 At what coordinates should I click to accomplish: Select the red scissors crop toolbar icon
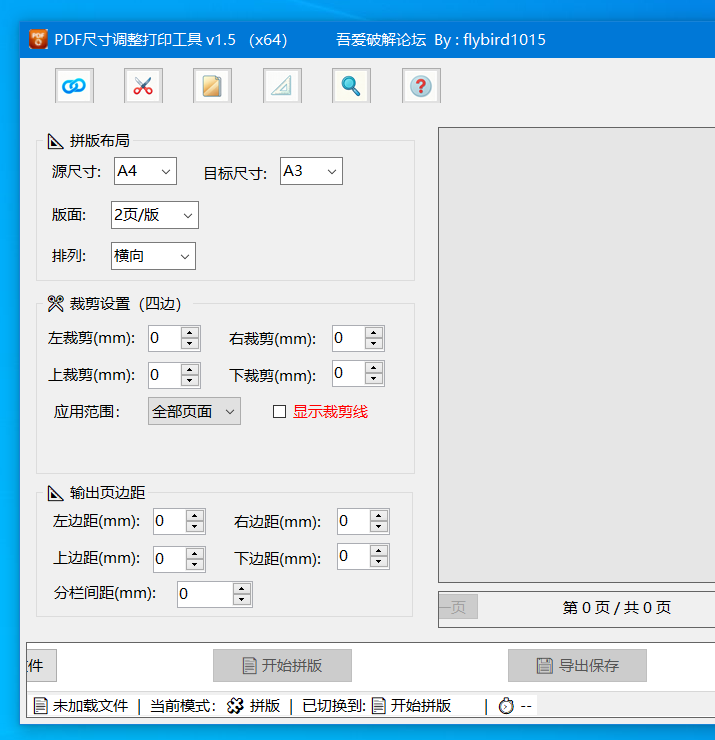[x=143, y=85]
